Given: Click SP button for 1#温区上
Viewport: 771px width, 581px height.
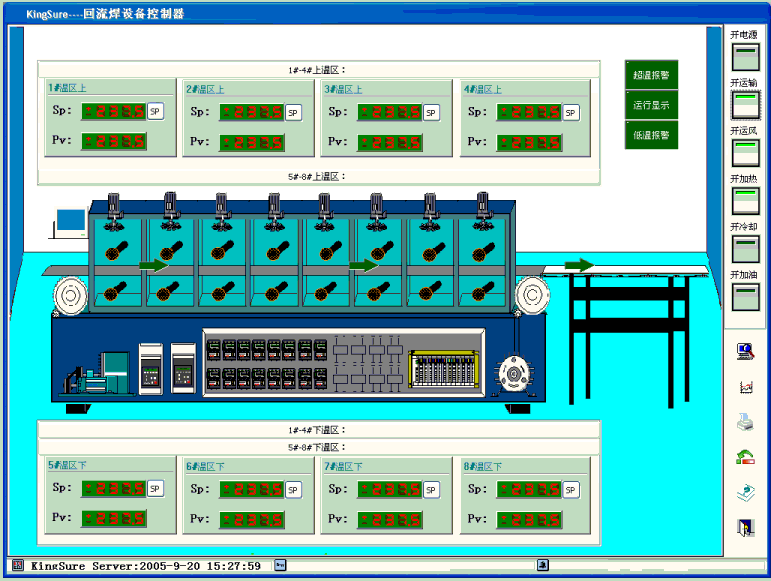Looking at the screenshot, I should pos(156,111).
